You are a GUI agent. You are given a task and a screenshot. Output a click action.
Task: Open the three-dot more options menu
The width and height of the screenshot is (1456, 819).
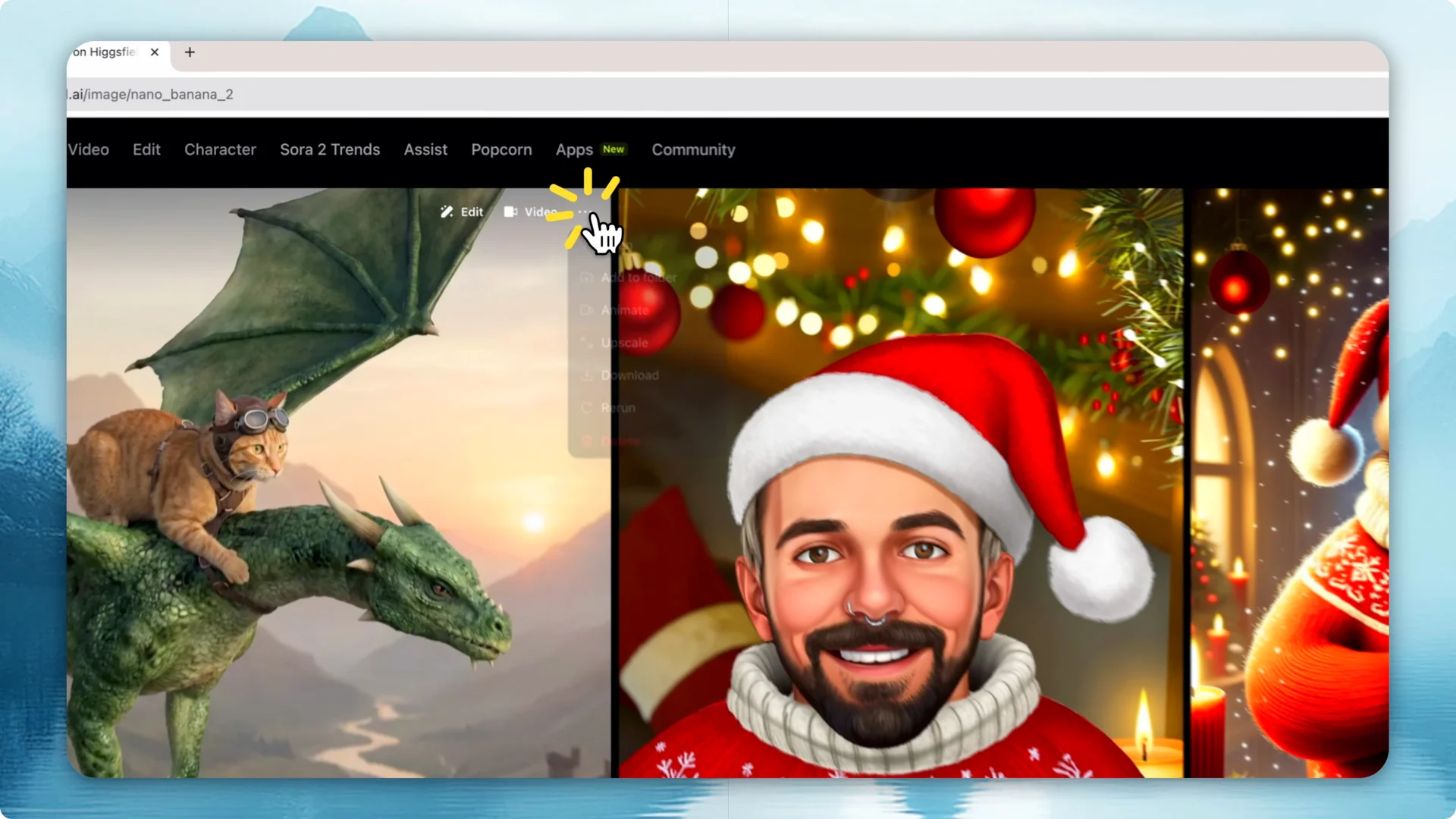coord(582,212)
